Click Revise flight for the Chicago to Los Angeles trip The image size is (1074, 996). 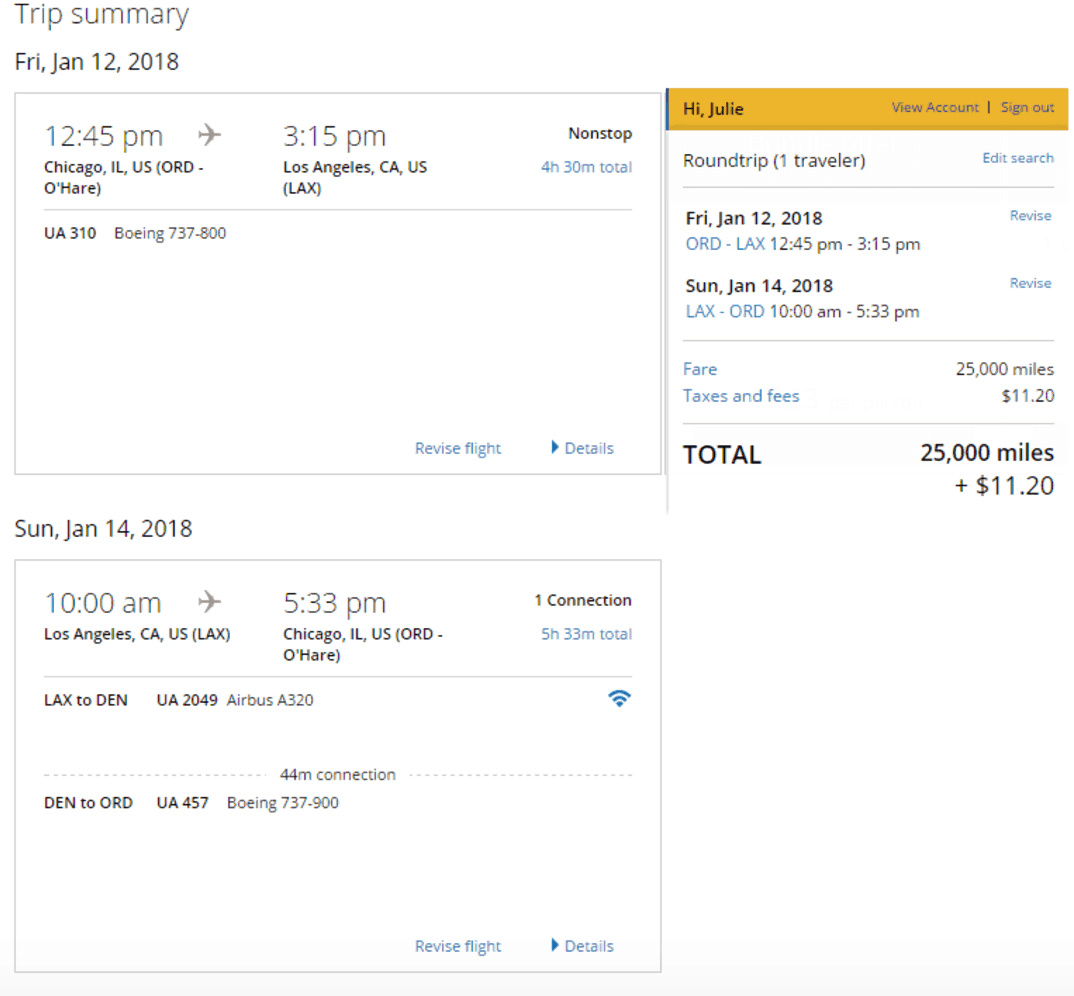(x=458, y=448)
